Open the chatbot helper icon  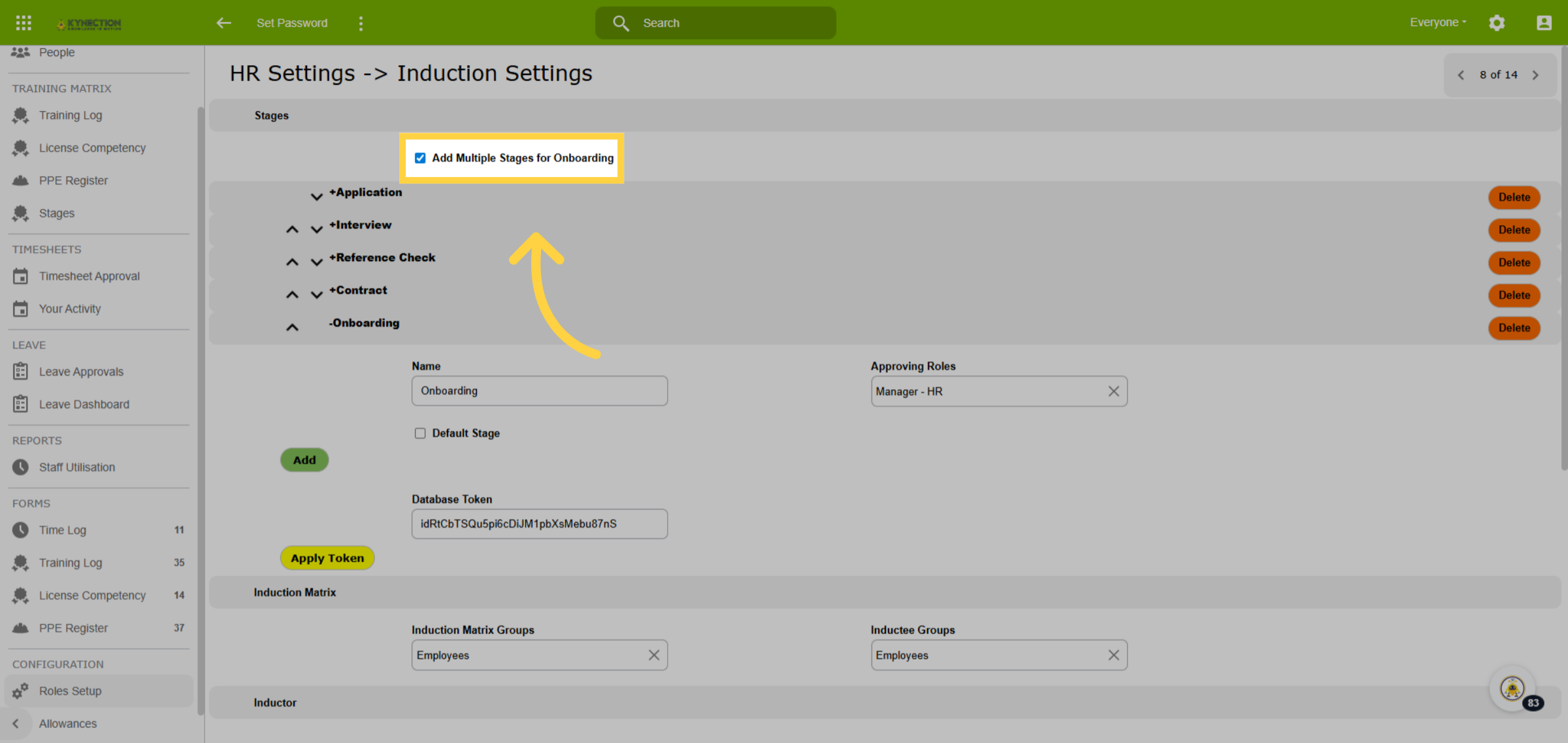pos(1512,688)
